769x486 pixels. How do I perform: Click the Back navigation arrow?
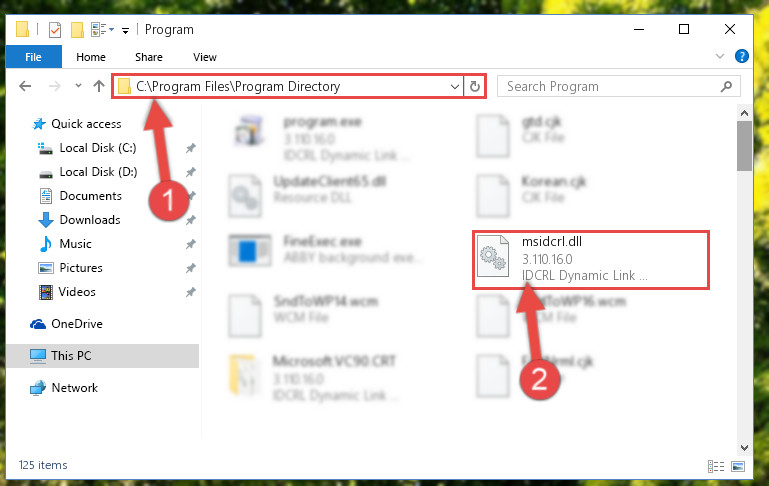(26, 86)
